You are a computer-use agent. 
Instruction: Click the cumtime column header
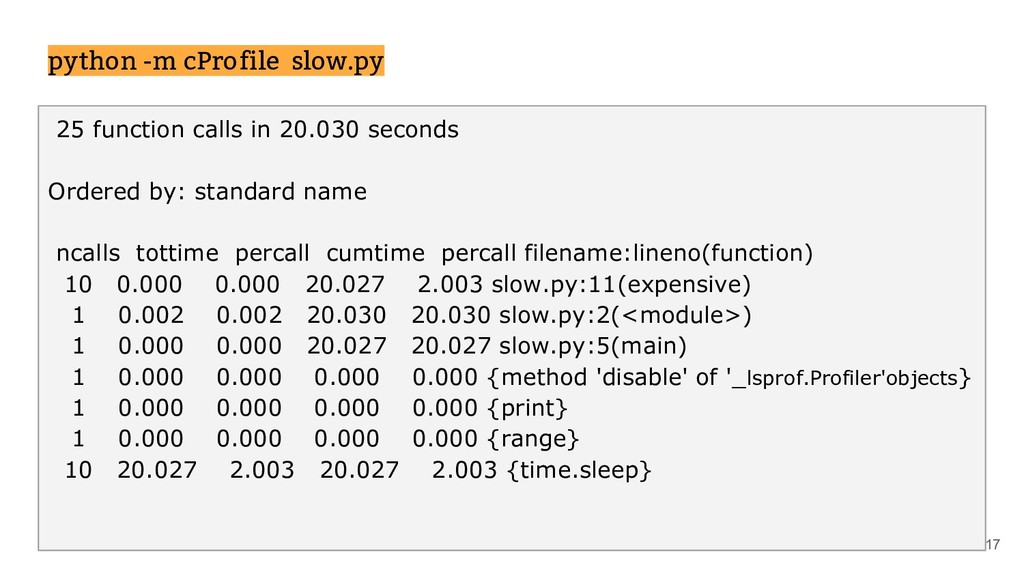pos(376,253)
